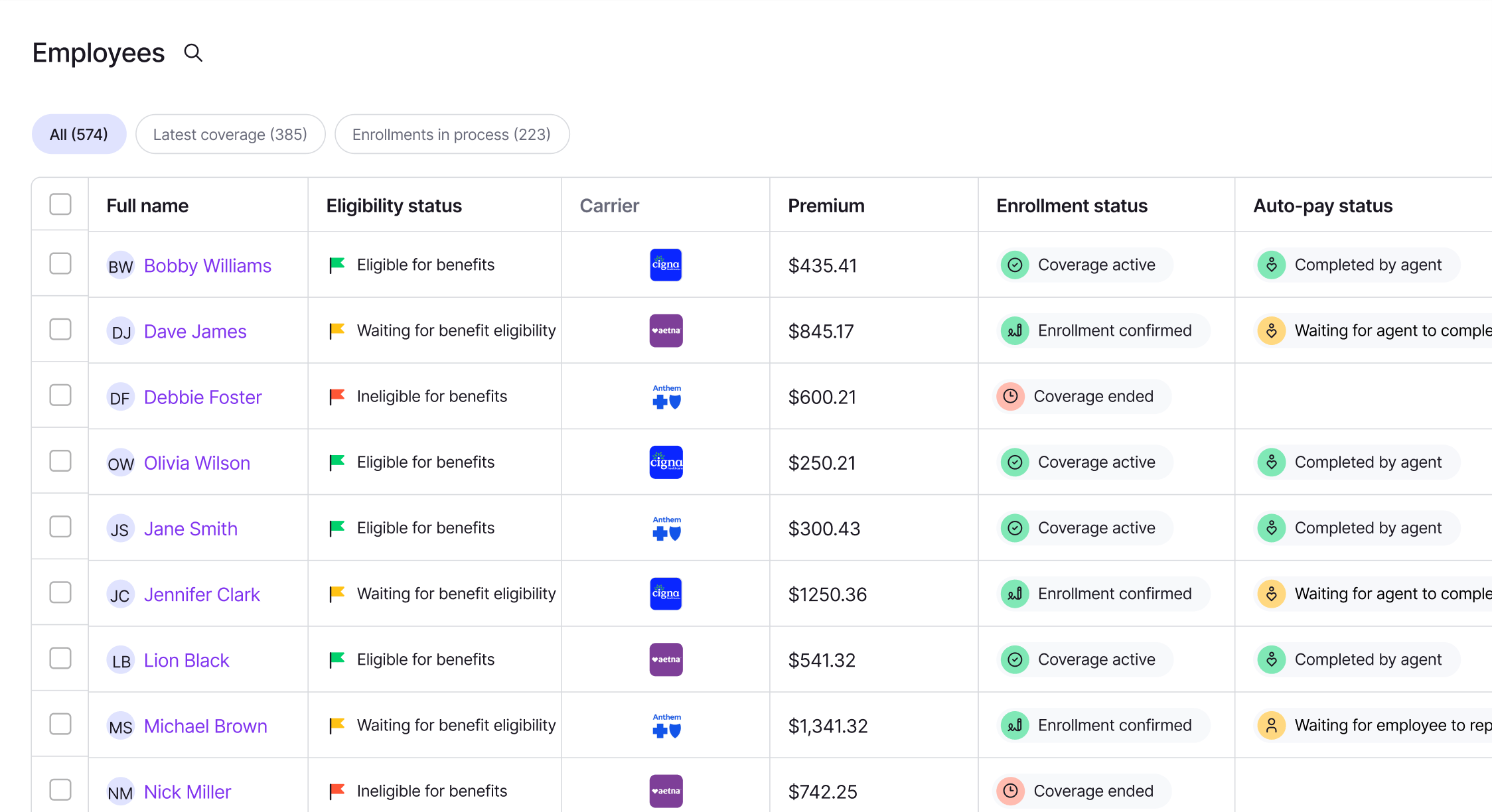
Task: Click the agent icon in Lion Black's Completed by agent badge
Action: 1272,659
